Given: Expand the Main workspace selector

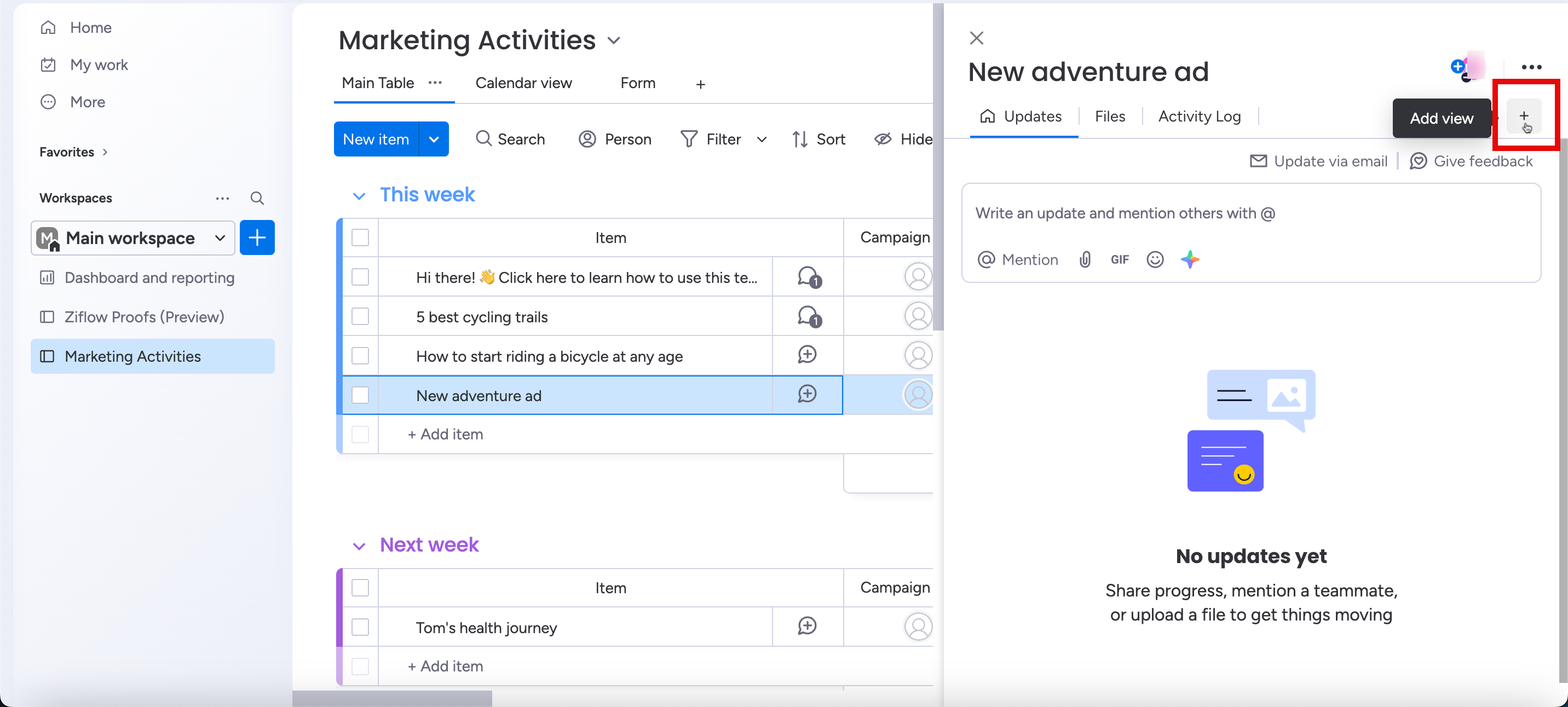Looking at the screenshot, I should (x=220, y=238).
